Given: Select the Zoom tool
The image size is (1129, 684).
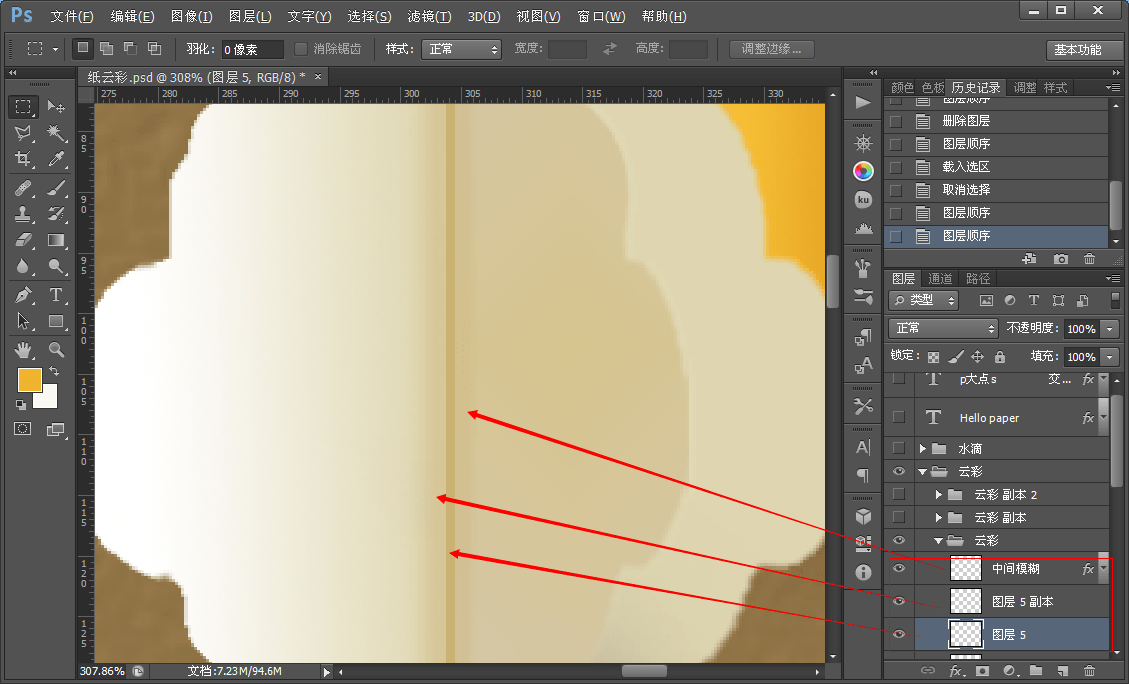Looking at the screenshot, I should [55, 350].
